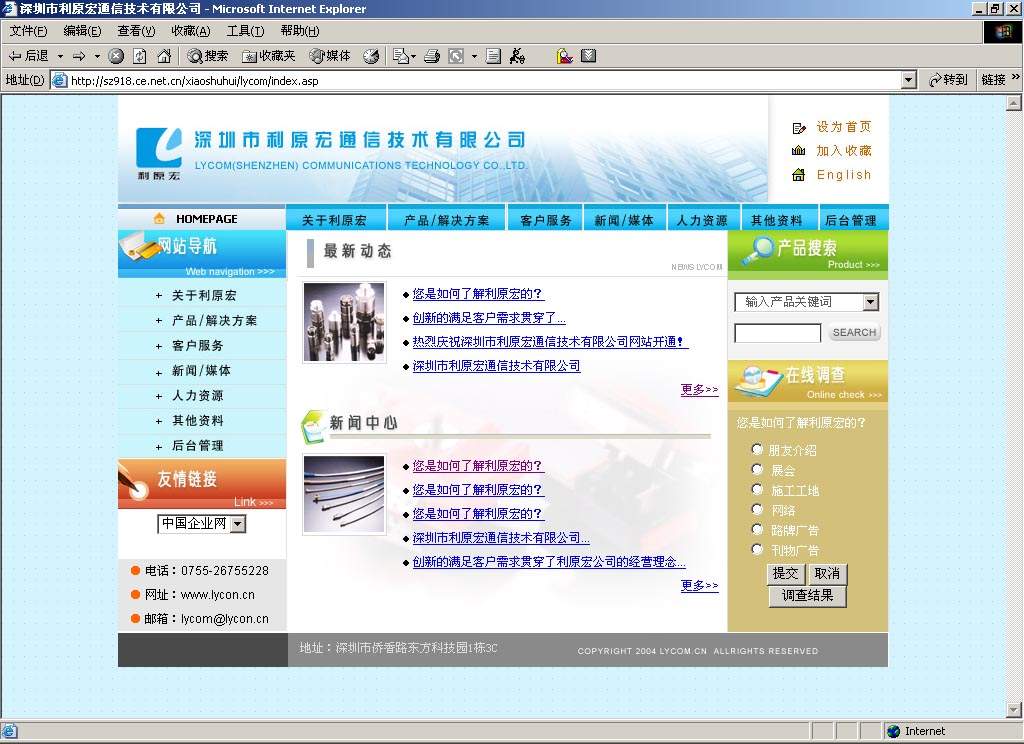Select the 路牌广告 radio option
The height and width of the screenshot is (744, 1024).
click(x=757, y=529)
